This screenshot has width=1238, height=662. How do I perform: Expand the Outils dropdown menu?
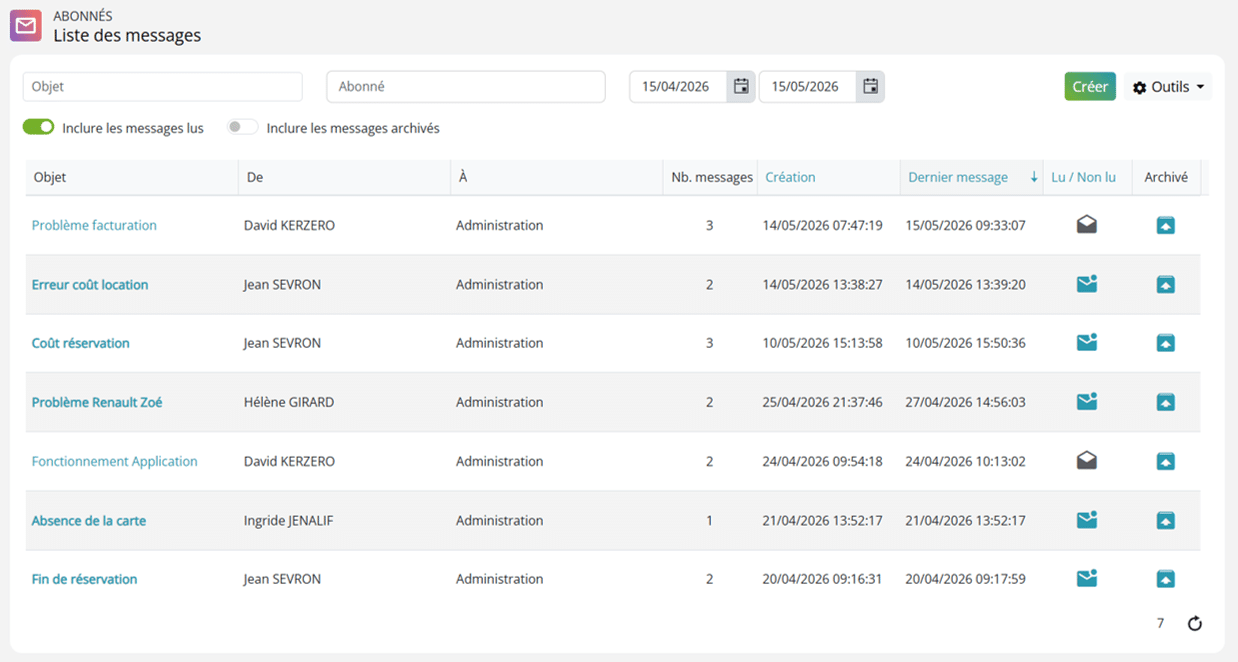(x=1168, y=87)
